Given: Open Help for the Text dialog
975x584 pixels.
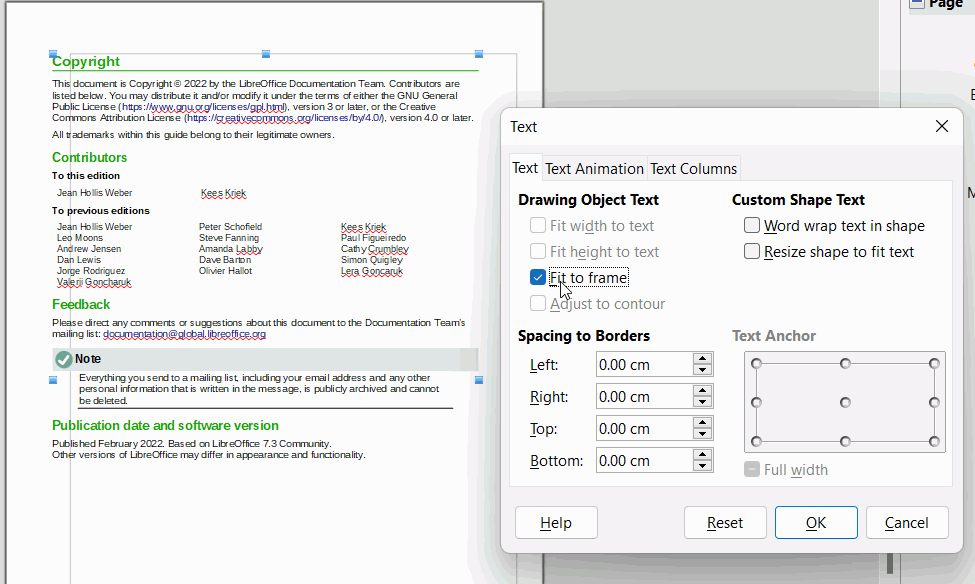Looking at the screenshot, I should (556, 522).
